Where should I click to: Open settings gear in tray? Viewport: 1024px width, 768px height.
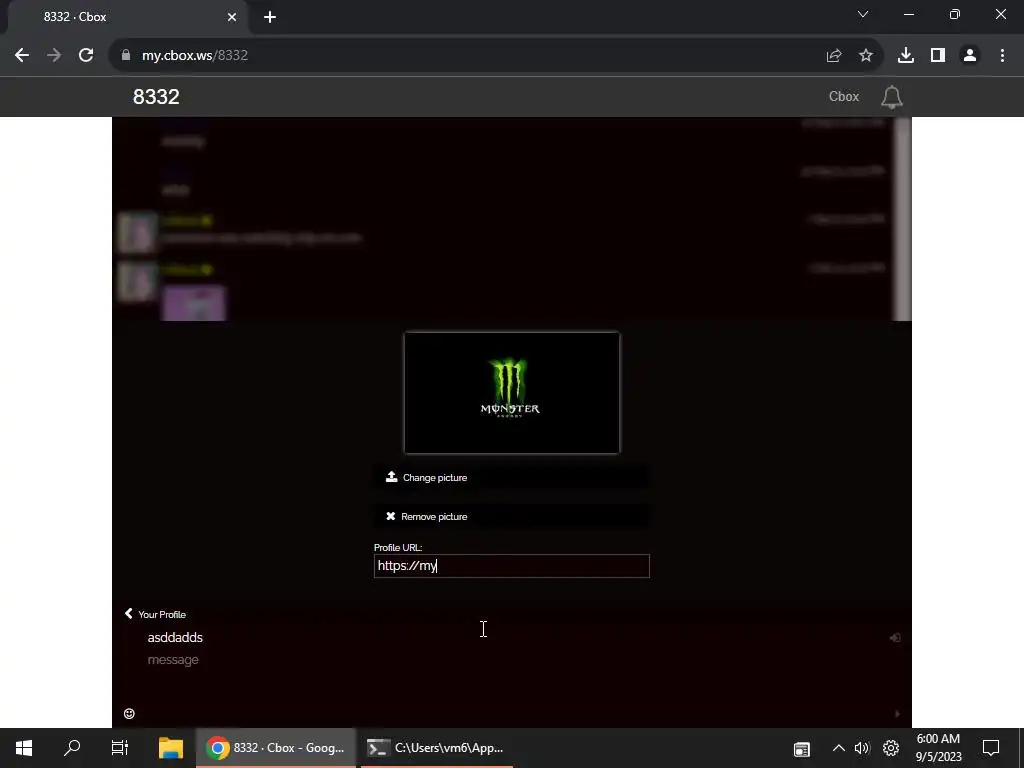tap(891, 748)
